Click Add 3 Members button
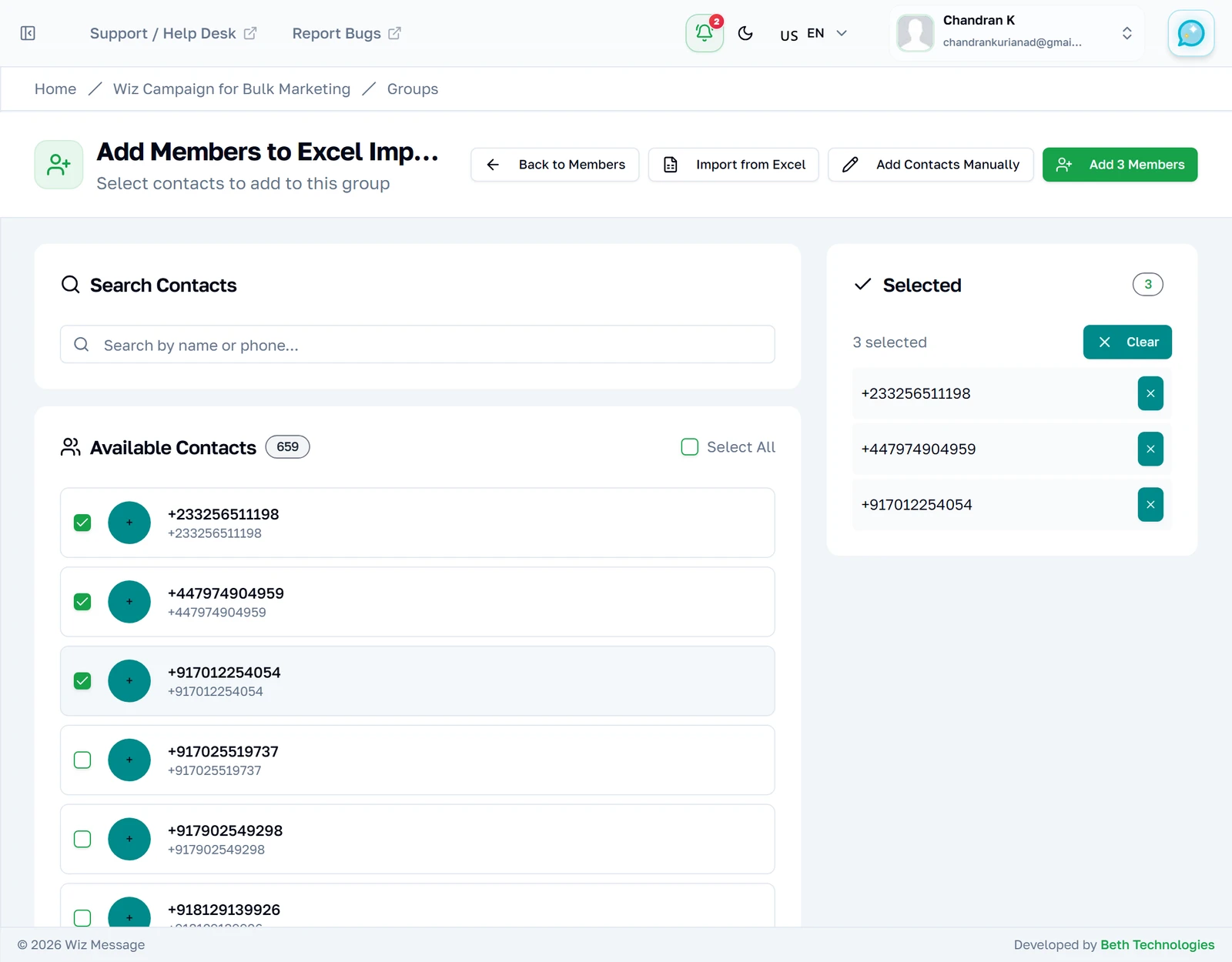This screenshot has width=1232, height=962. (1120, 165)
